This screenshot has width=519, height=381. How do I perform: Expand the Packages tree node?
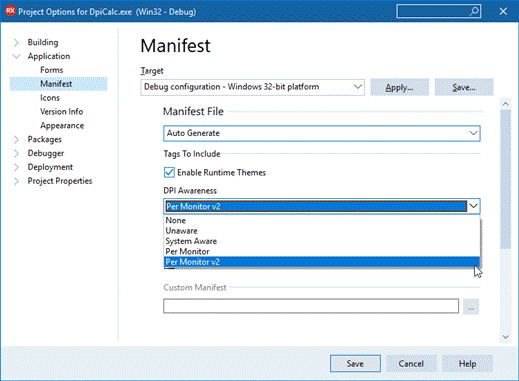[16, 140]
